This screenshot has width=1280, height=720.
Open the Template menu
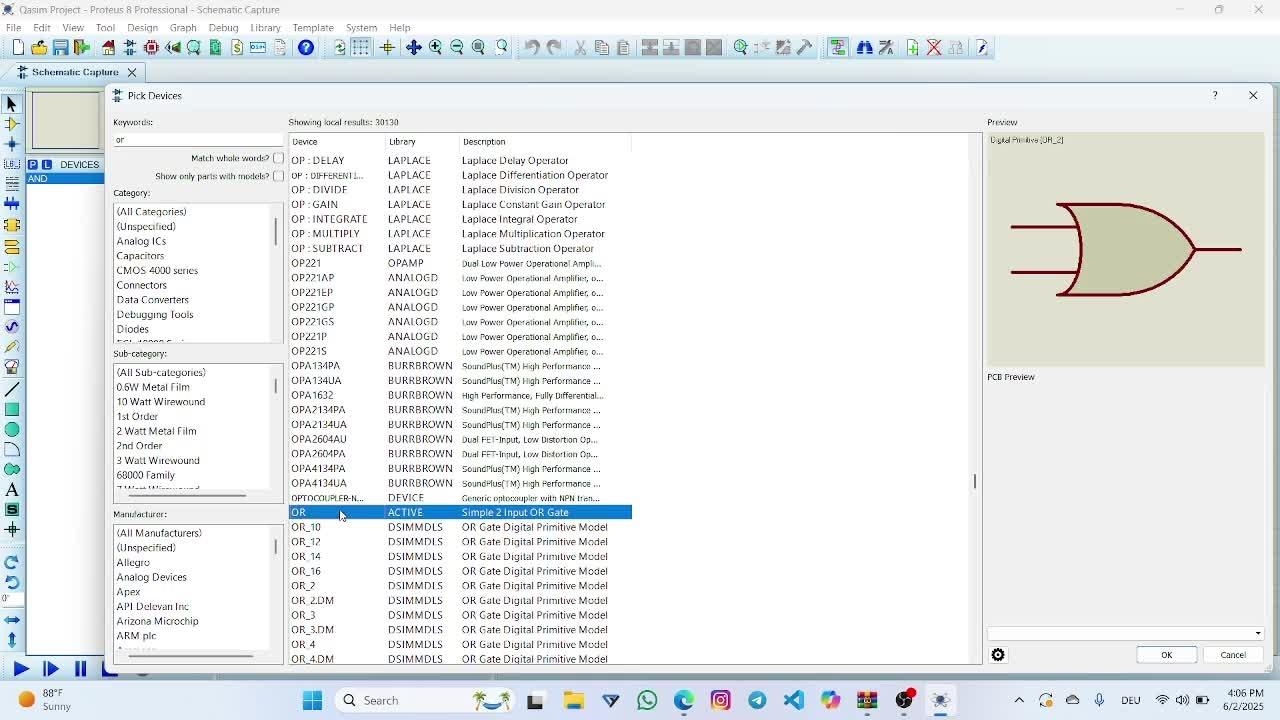[313, 27]
